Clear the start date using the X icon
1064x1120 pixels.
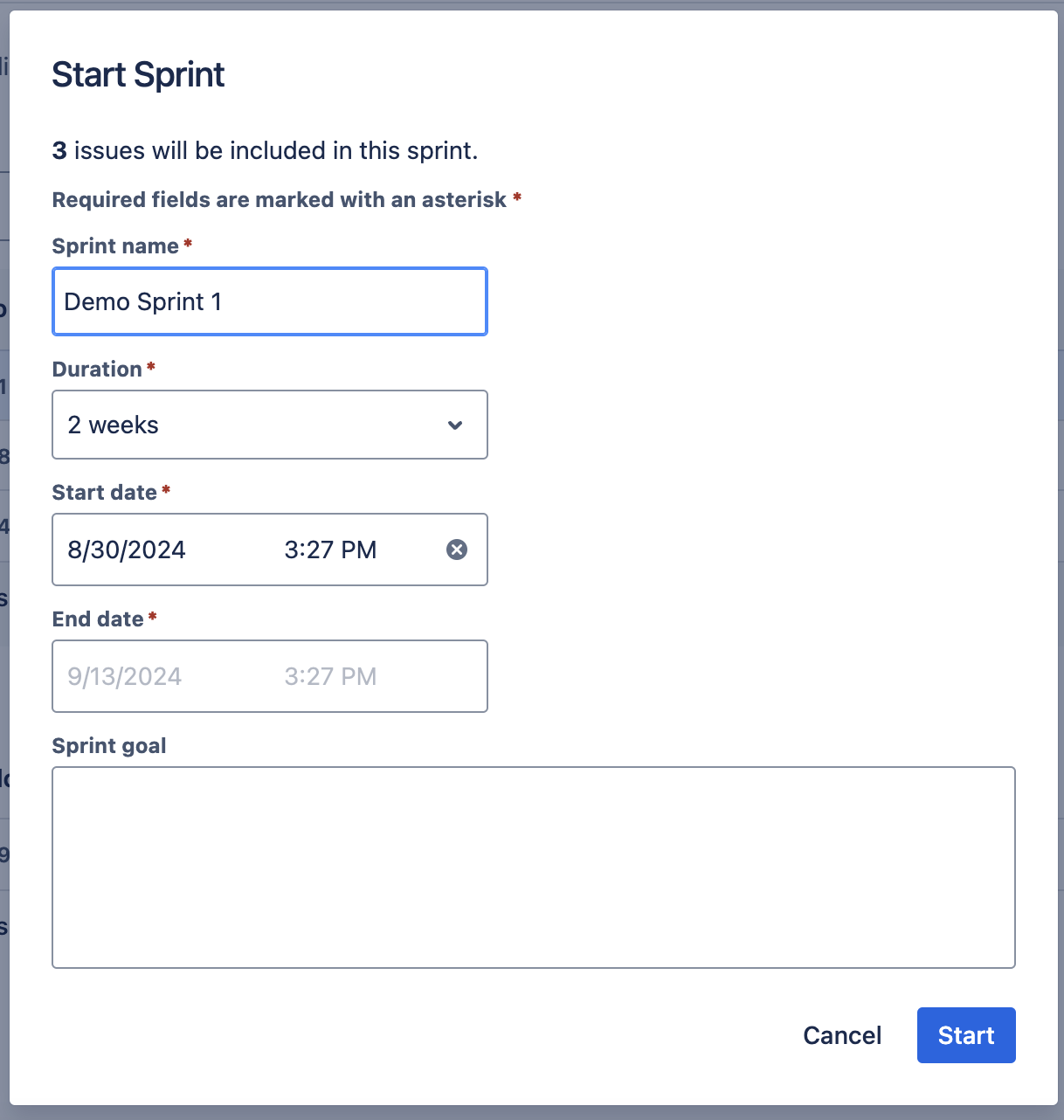point(457,550)
